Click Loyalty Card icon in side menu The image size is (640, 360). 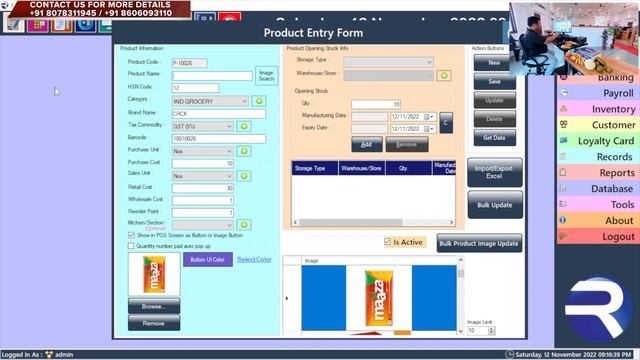[x=564, y=140]
